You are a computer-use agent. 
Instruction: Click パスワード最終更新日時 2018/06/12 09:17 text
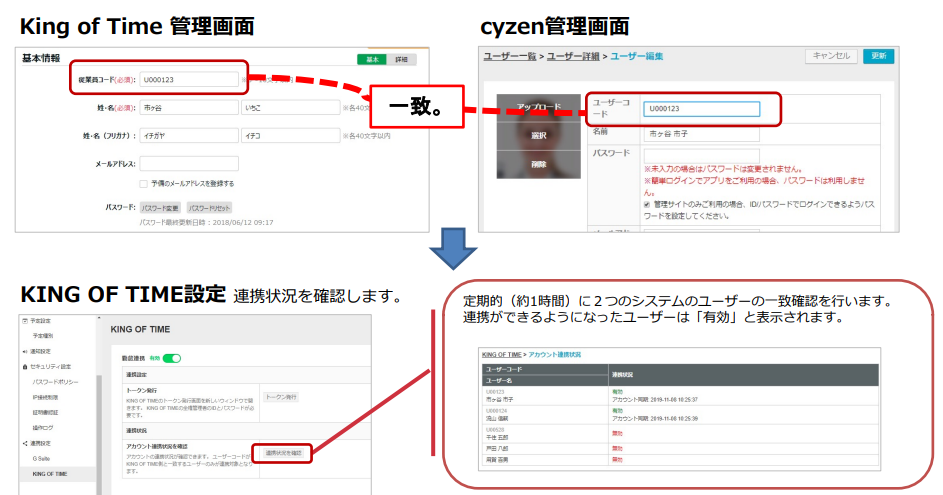(206, 223)
